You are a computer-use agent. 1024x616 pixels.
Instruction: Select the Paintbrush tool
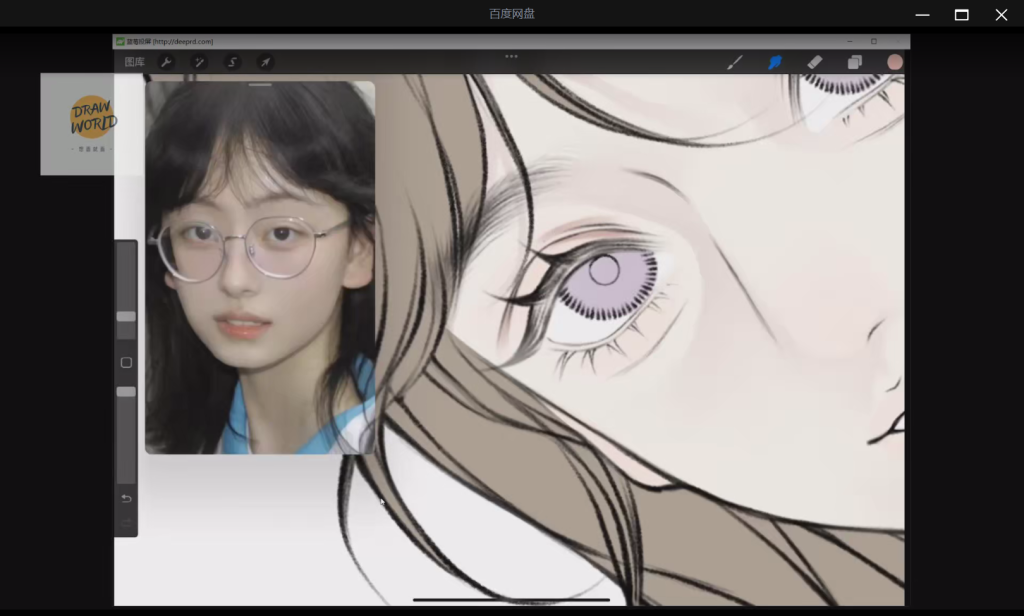point(735,62)
